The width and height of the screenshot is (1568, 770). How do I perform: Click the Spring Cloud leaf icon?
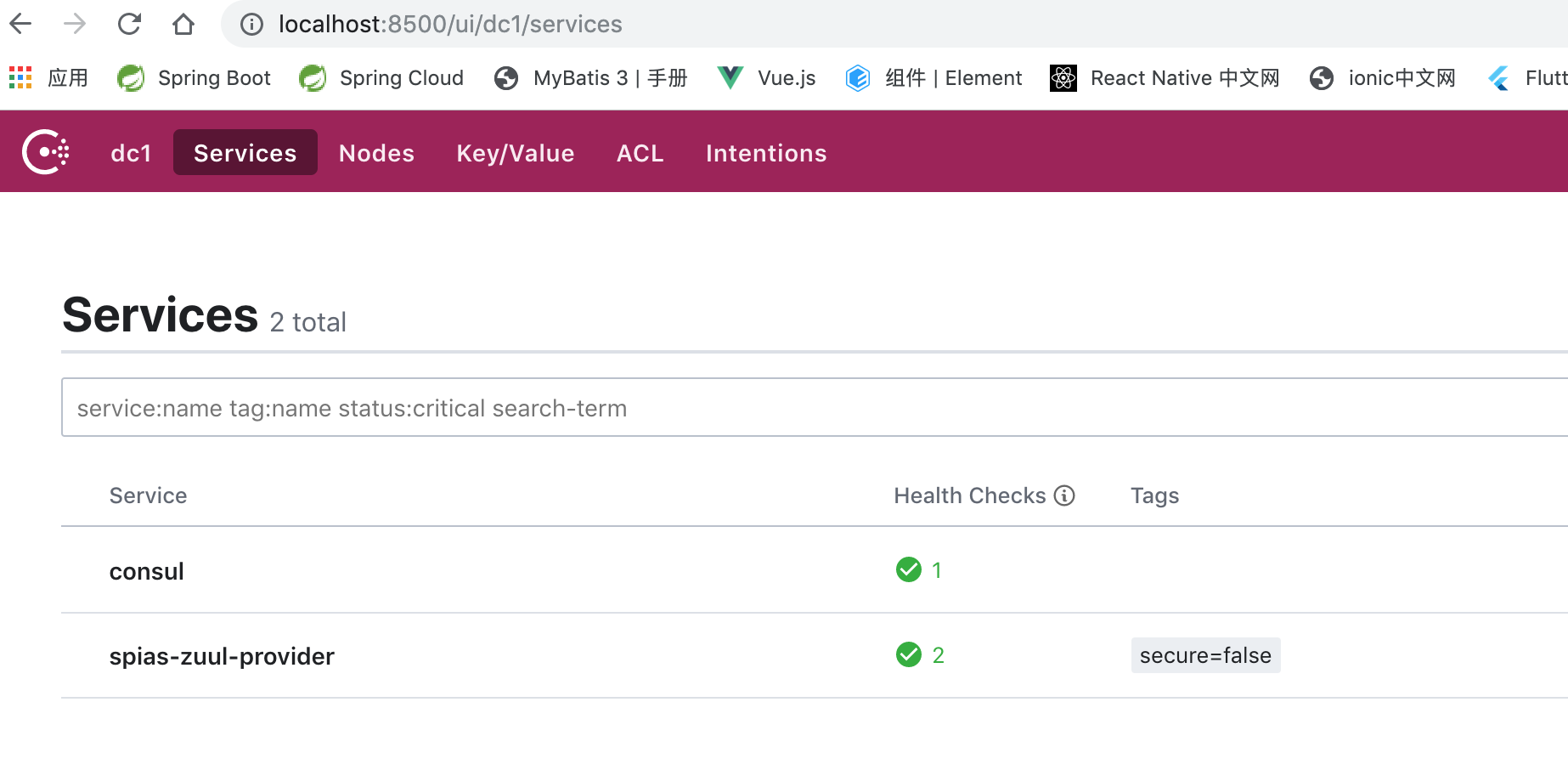point(313,77)
